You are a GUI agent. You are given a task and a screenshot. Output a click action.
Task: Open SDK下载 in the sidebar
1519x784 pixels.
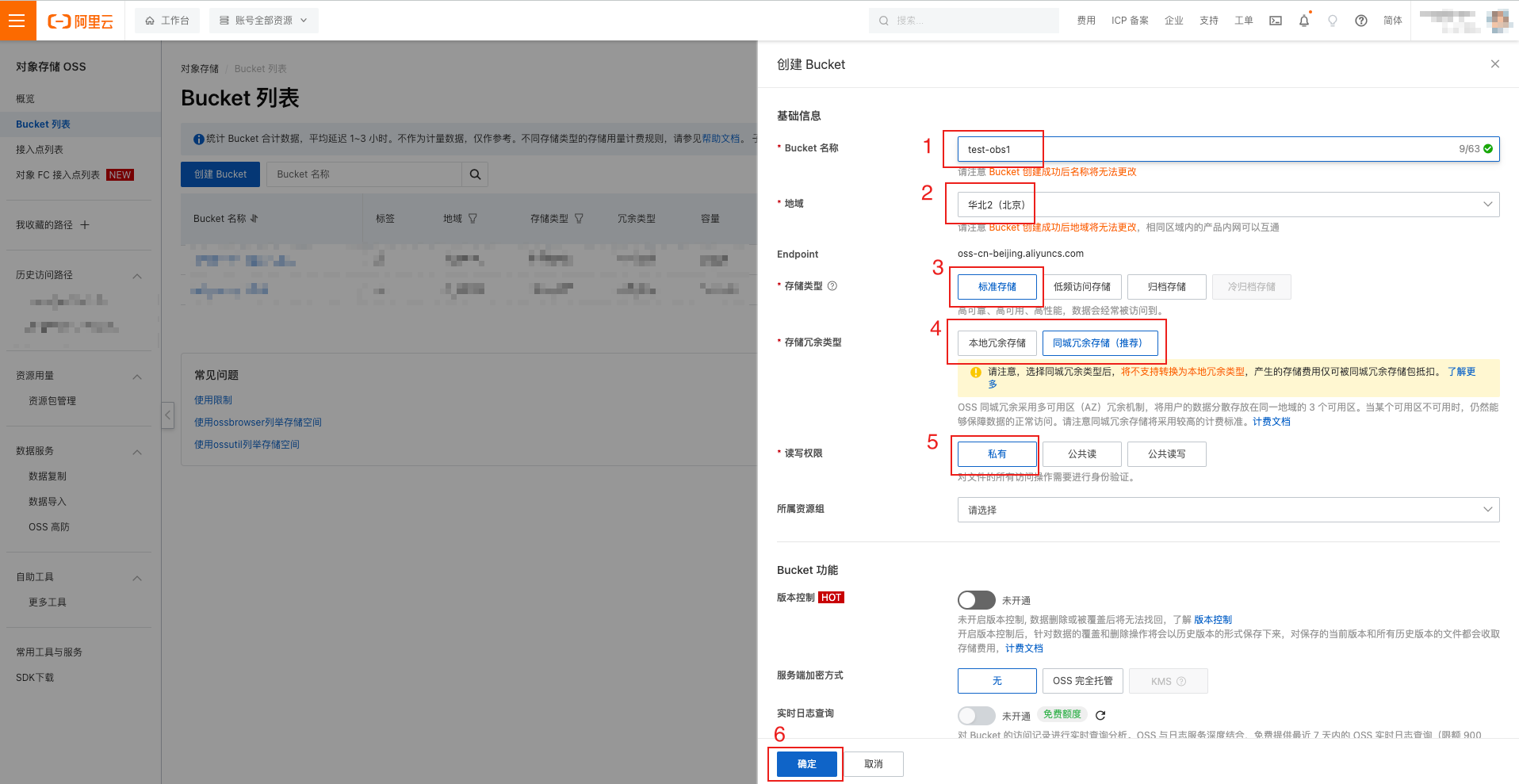[35, 678]
